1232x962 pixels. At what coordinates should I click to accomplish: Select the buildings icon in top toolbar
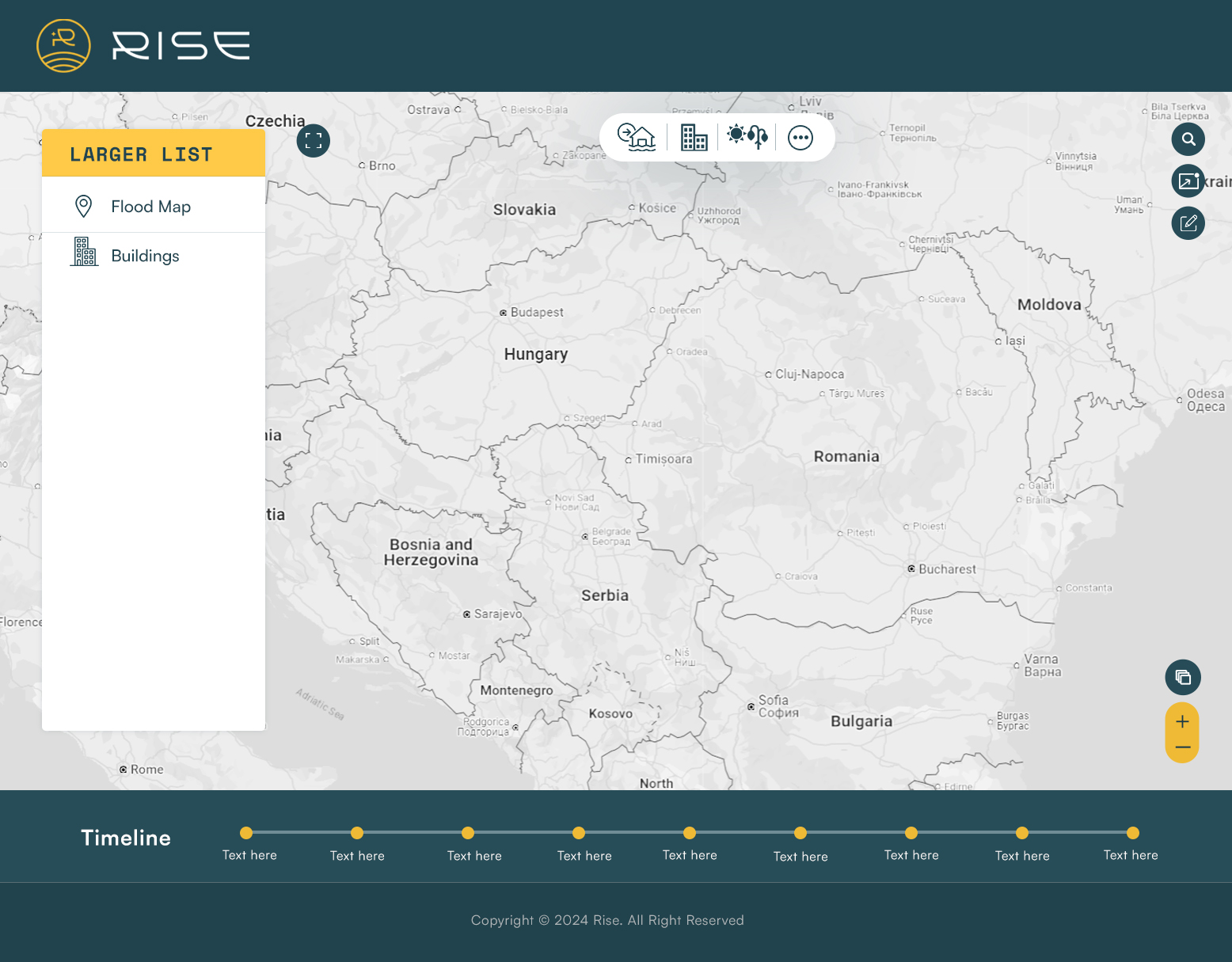click(694, 138)
